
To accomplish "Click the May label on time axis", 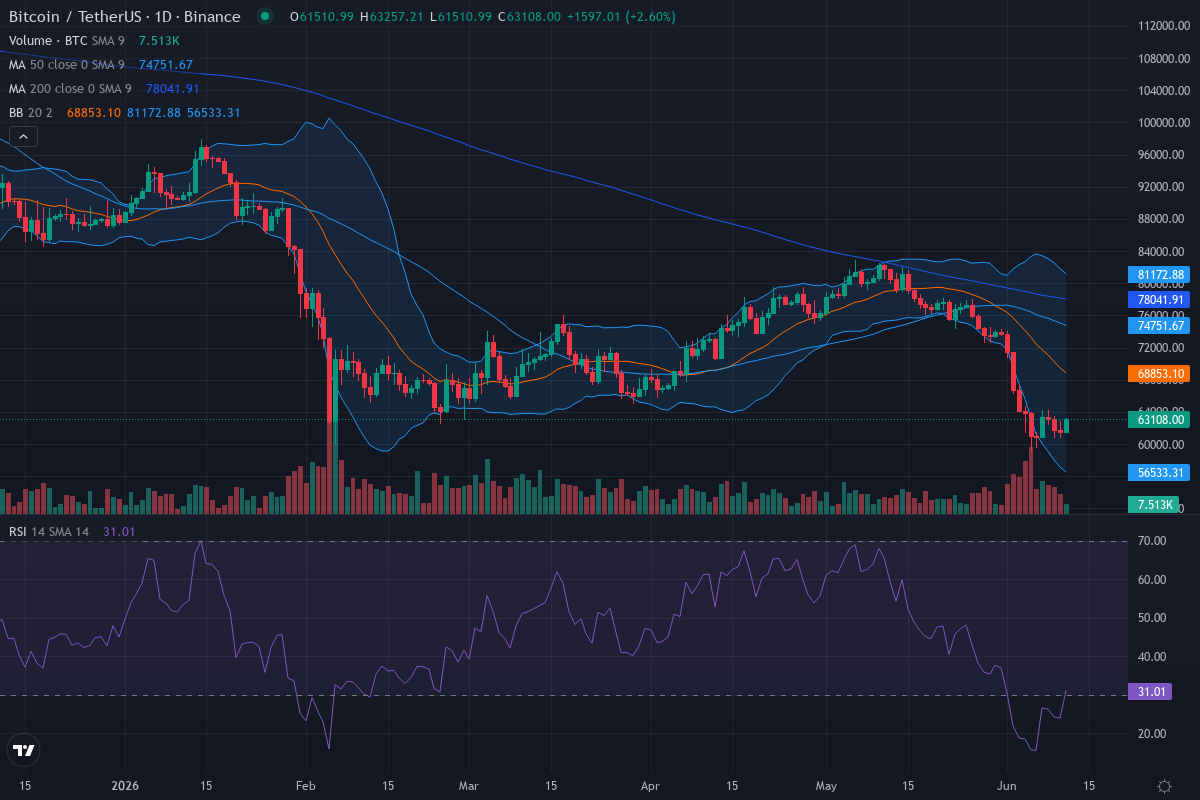I will (x=827, y=786).
